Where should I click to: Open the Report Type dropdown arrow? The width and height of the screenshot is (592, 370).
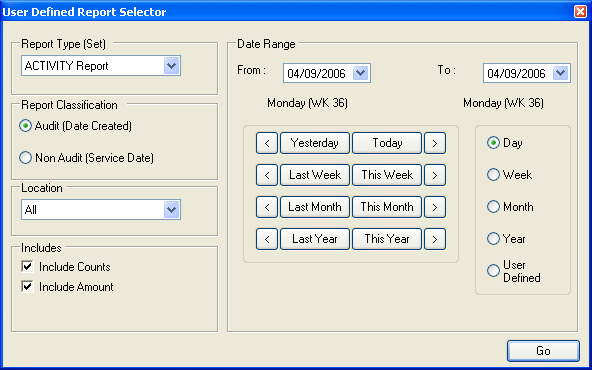[x=172, y=66]
